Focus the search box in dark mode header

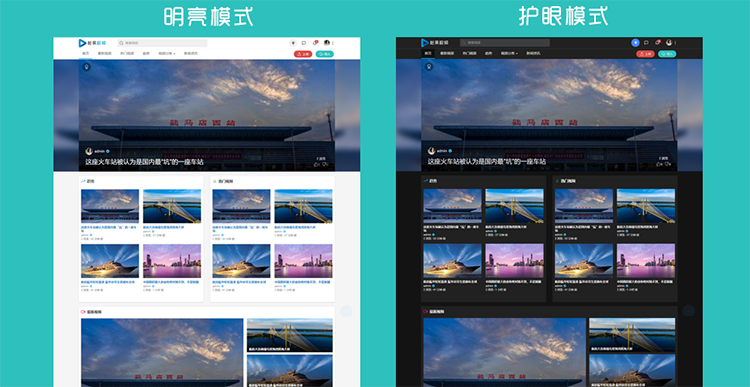tap(505, 43)
